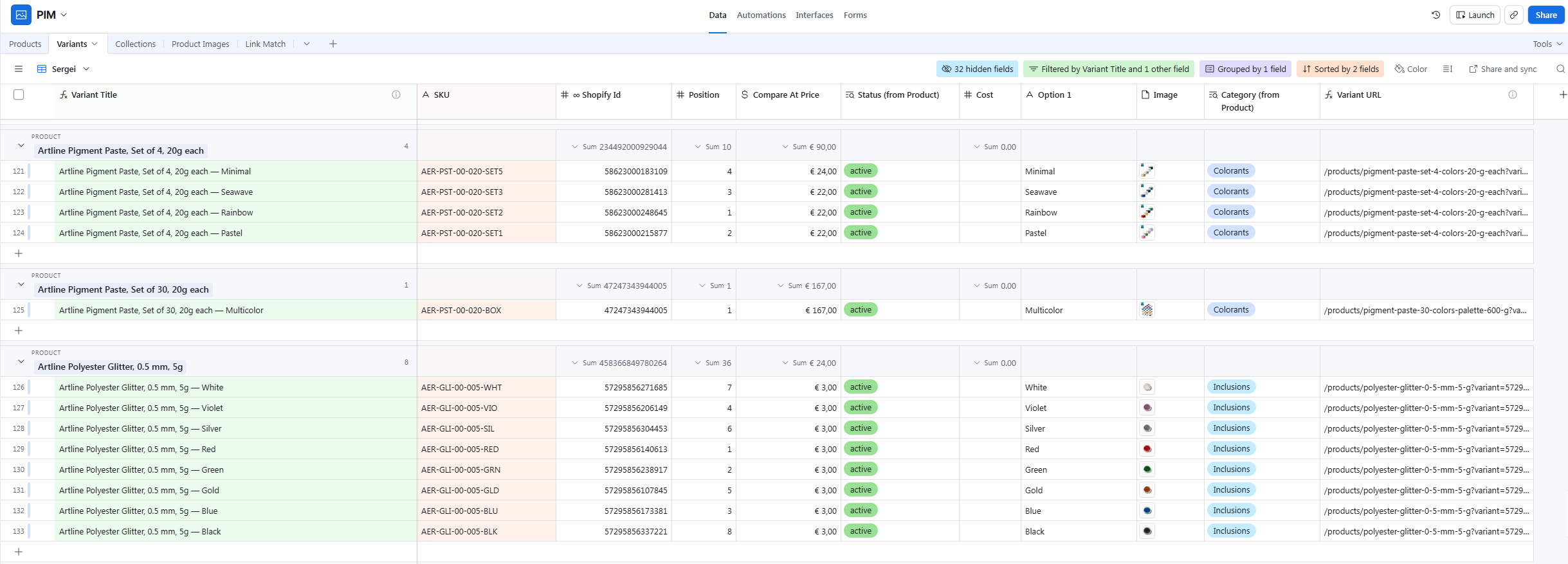Click the Launch button
1568x564 pixels.
[x=1475, y=15]
